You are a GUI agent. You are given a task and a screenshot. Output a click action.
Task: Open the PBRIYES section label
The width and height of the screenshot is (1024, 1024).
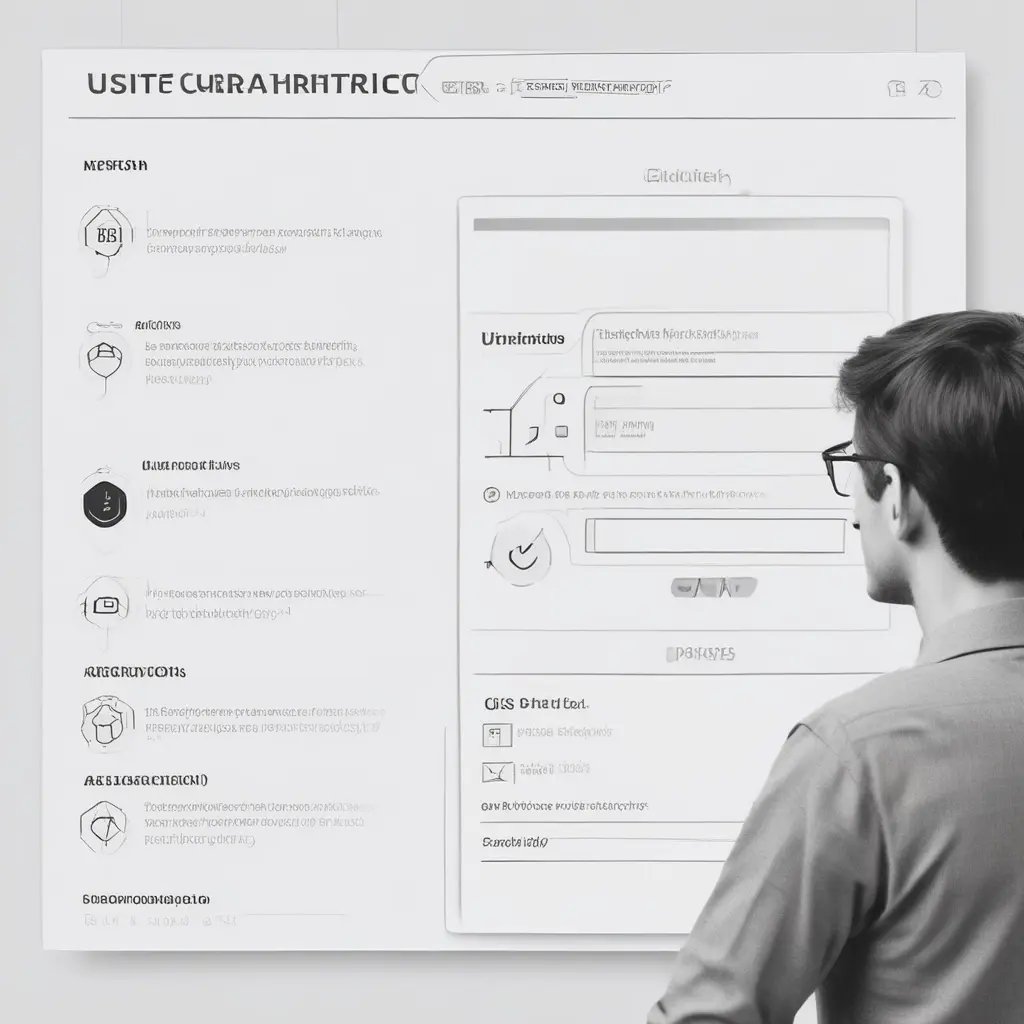[x=700, y=653]
